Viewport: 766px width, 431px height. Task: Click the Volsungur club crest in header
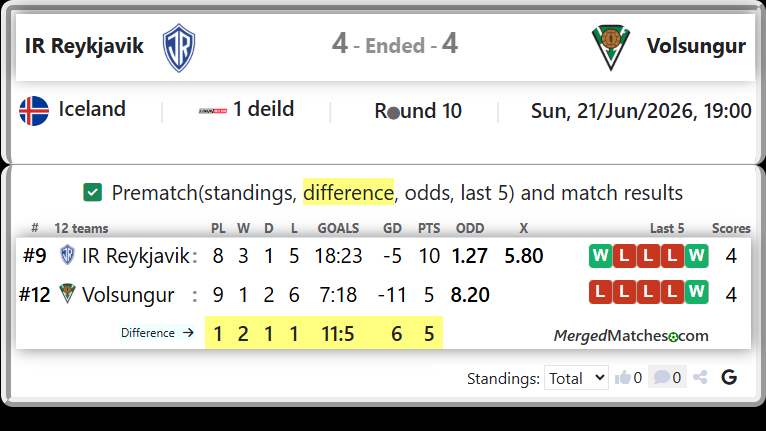[x=610, y=48]
